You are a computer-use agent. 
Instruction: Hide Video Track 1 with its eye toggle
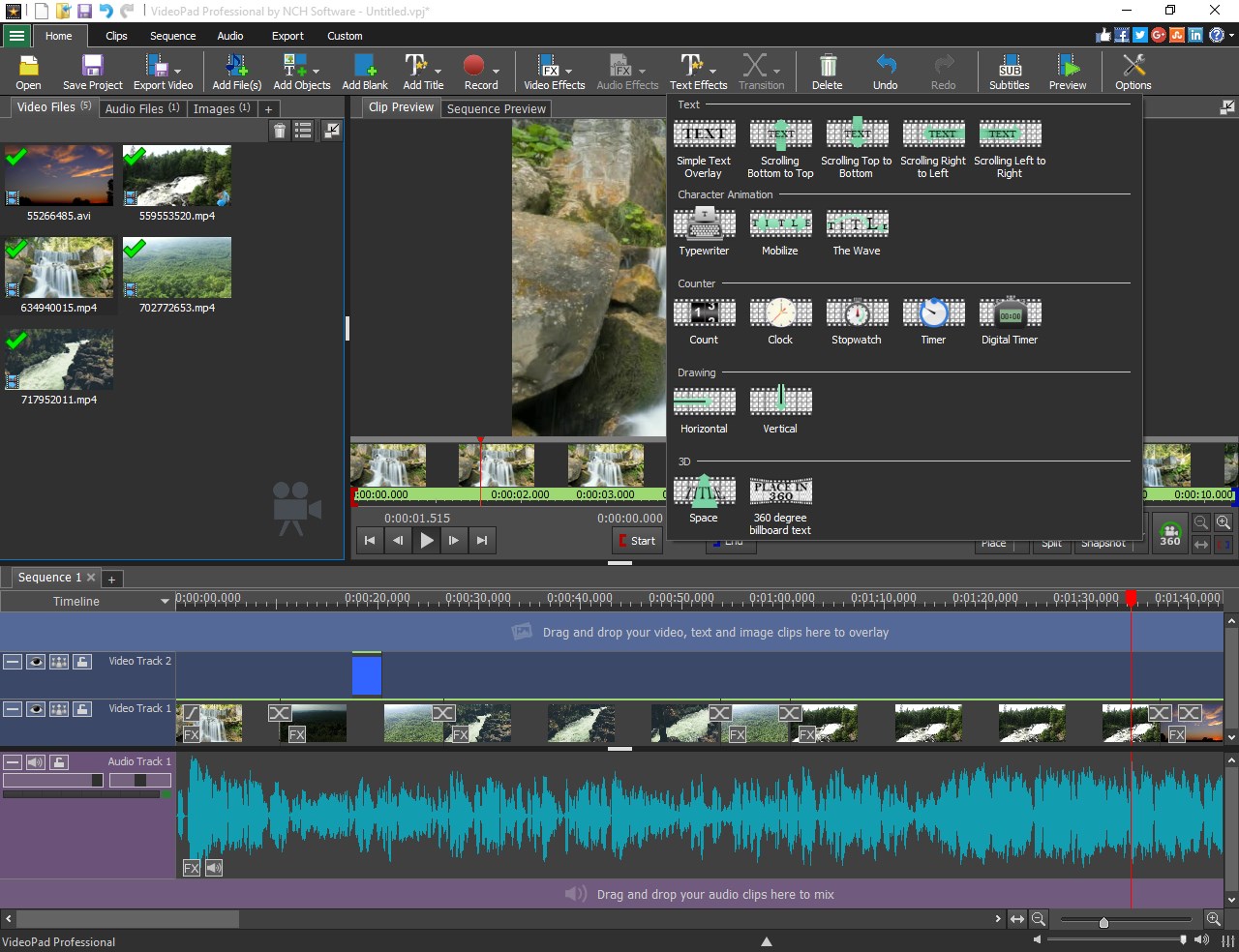point(36,709)
